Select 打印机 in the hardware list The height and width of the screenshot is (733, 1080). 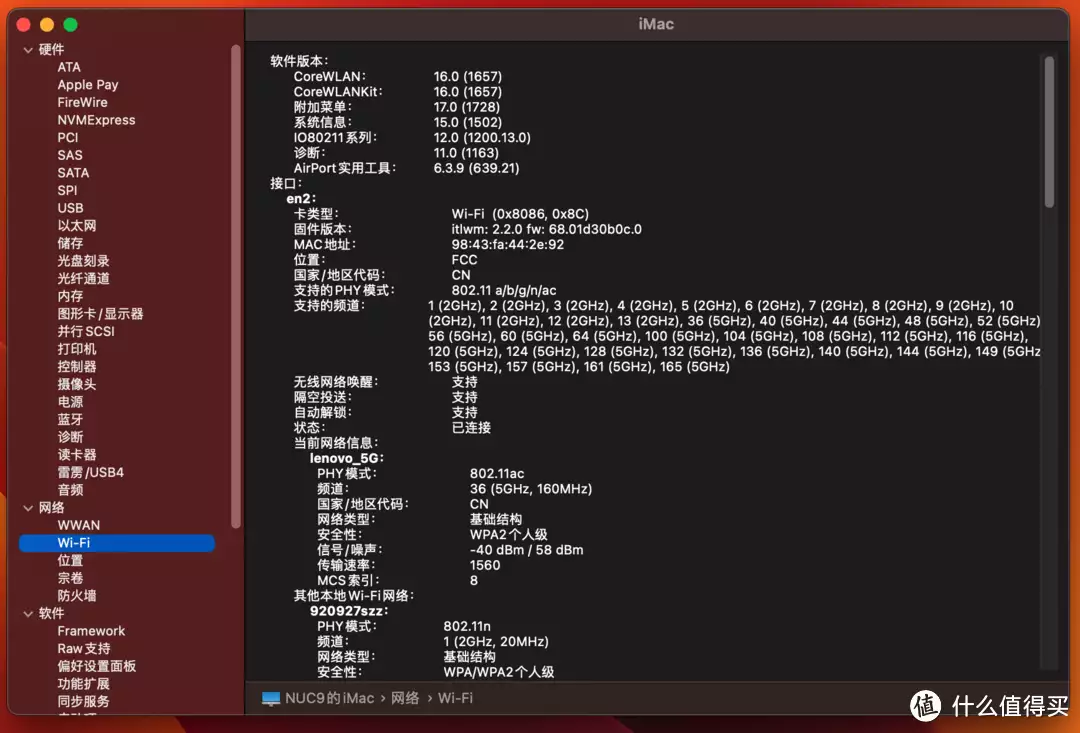click(76, 349)
